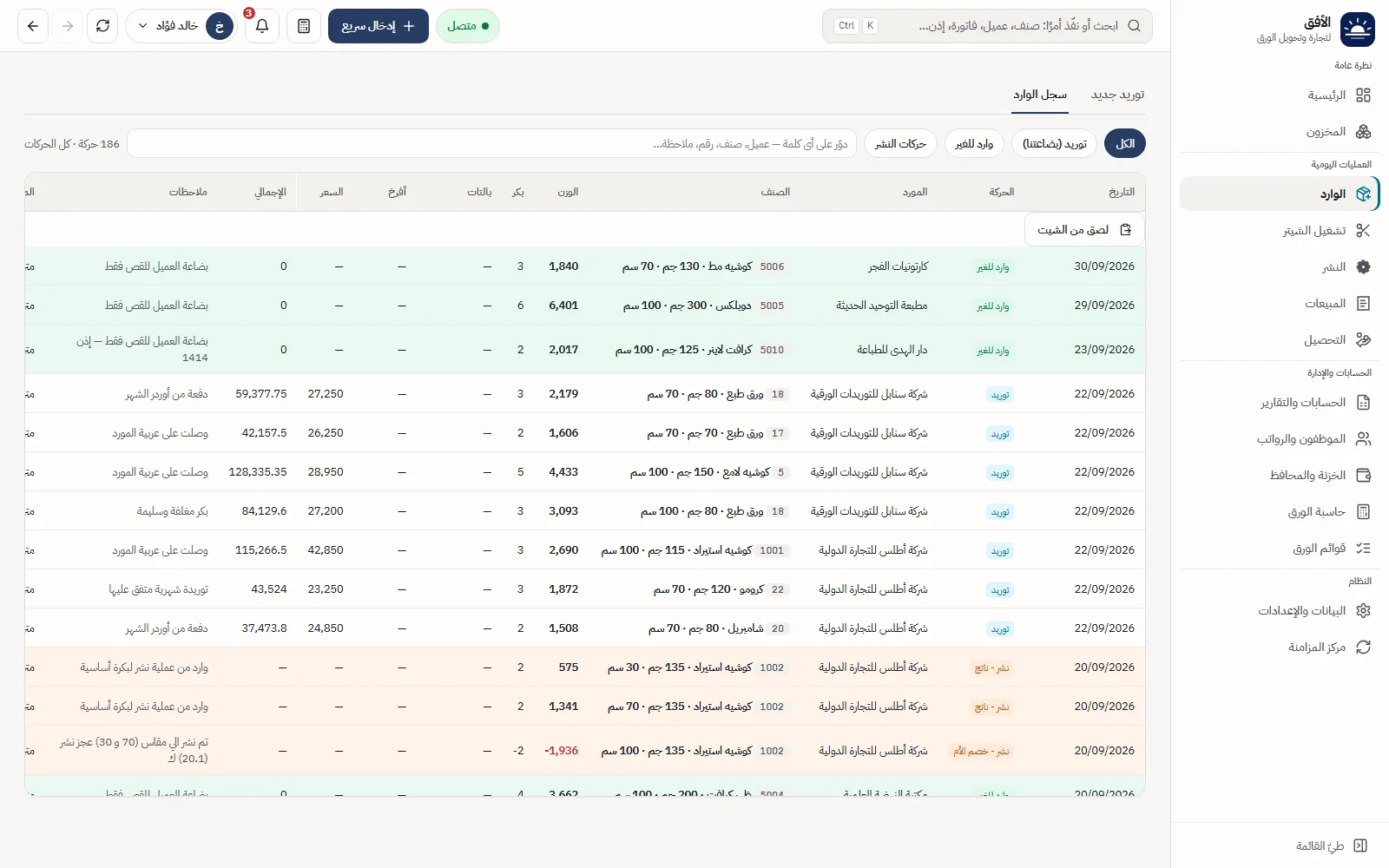This screenshot has height=868, width=1389.
Task: Open المخزون inventory icon in sidebar
Action: click(x=1363, y=132)
